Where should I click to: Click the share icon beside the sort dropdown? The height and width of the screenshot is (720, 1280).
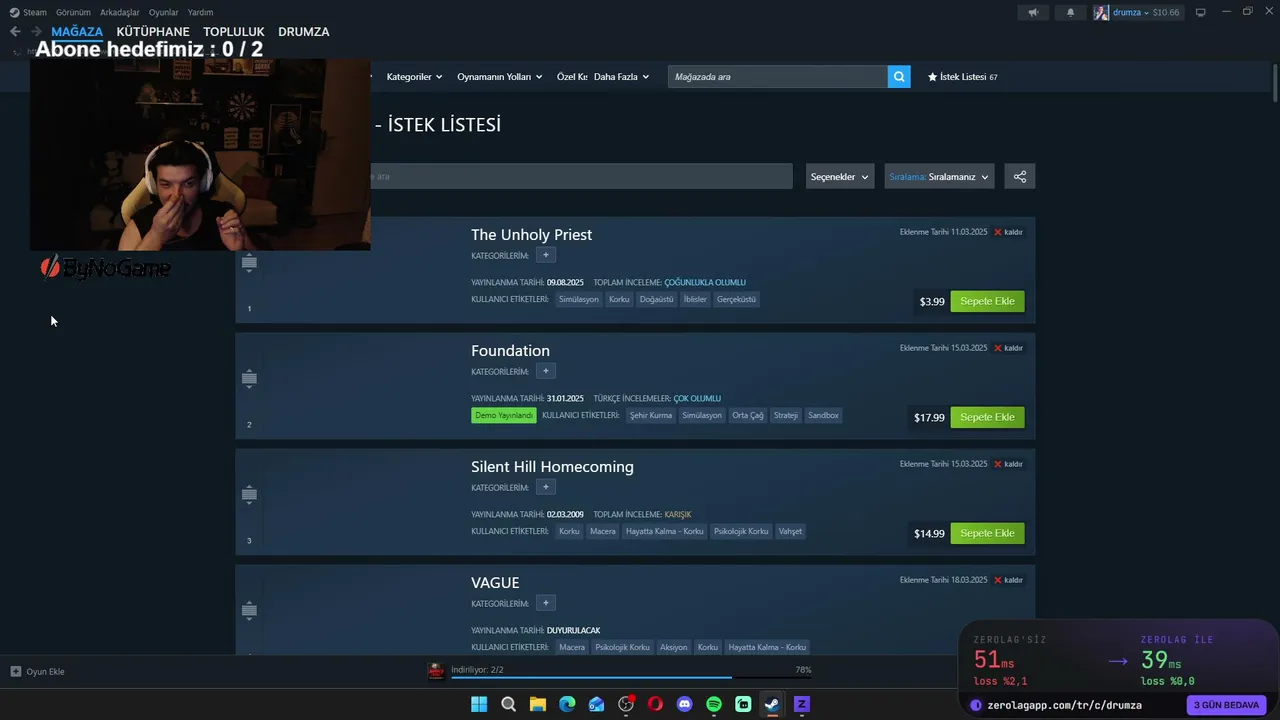[1020, 177]
